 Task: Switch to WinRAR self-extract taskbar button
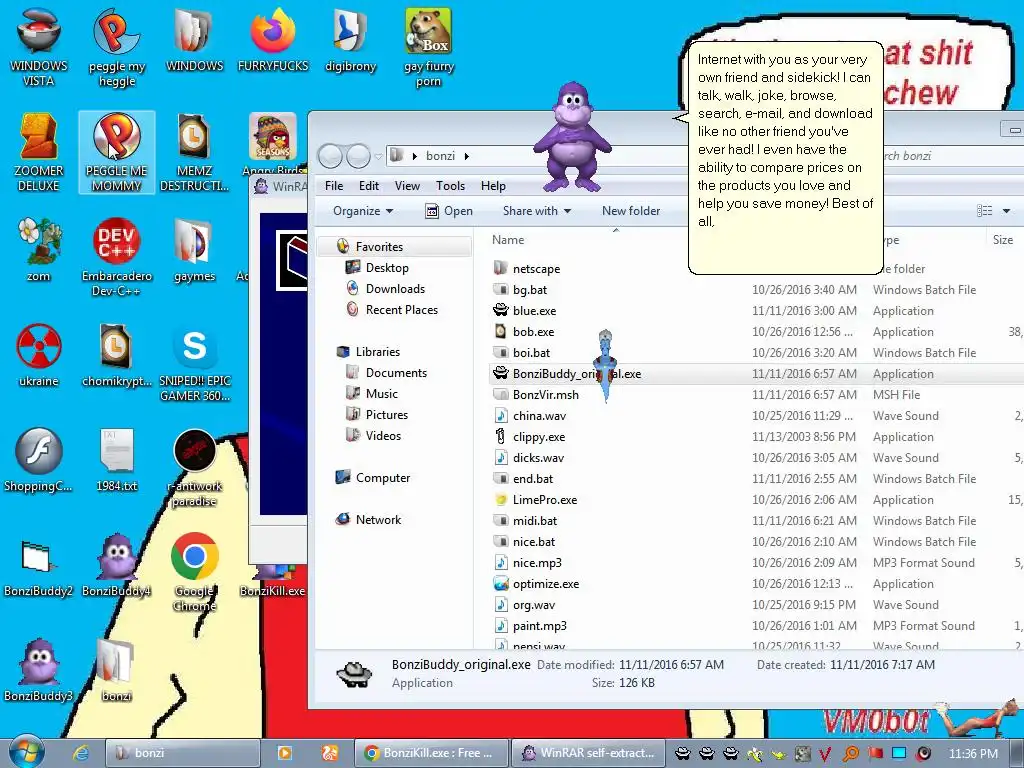click(588, 752)
